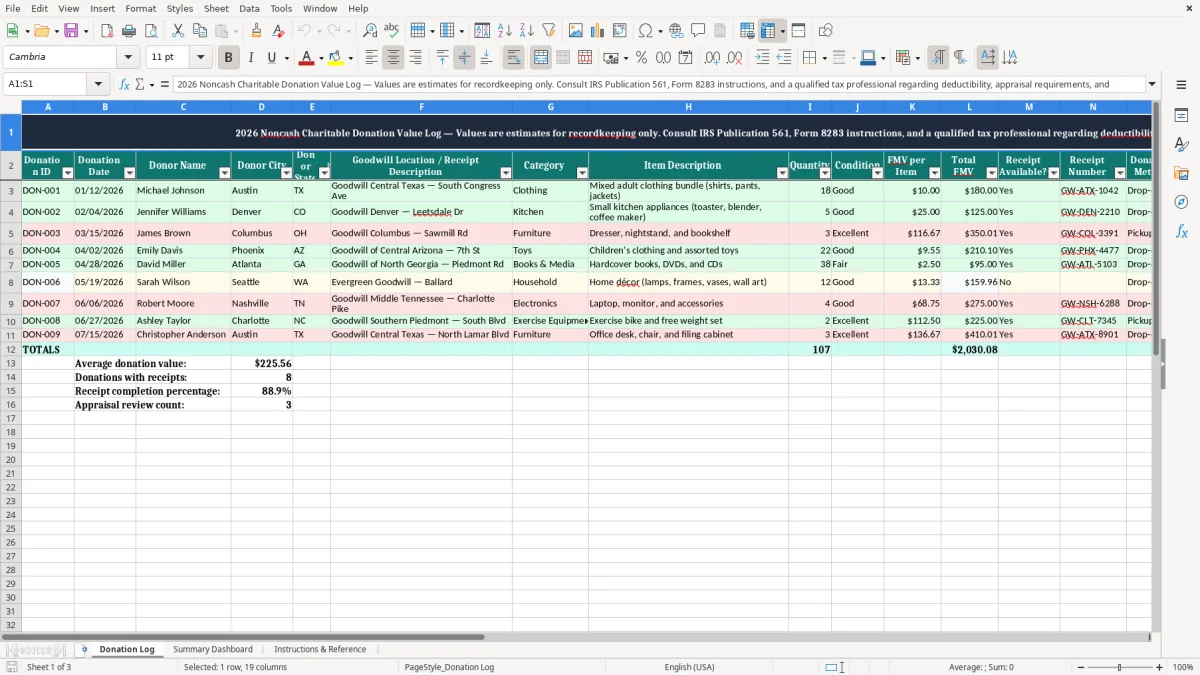Click the horizontal scrollbar
Viewport: 1200px width, 675px height.
coord(243,637)
